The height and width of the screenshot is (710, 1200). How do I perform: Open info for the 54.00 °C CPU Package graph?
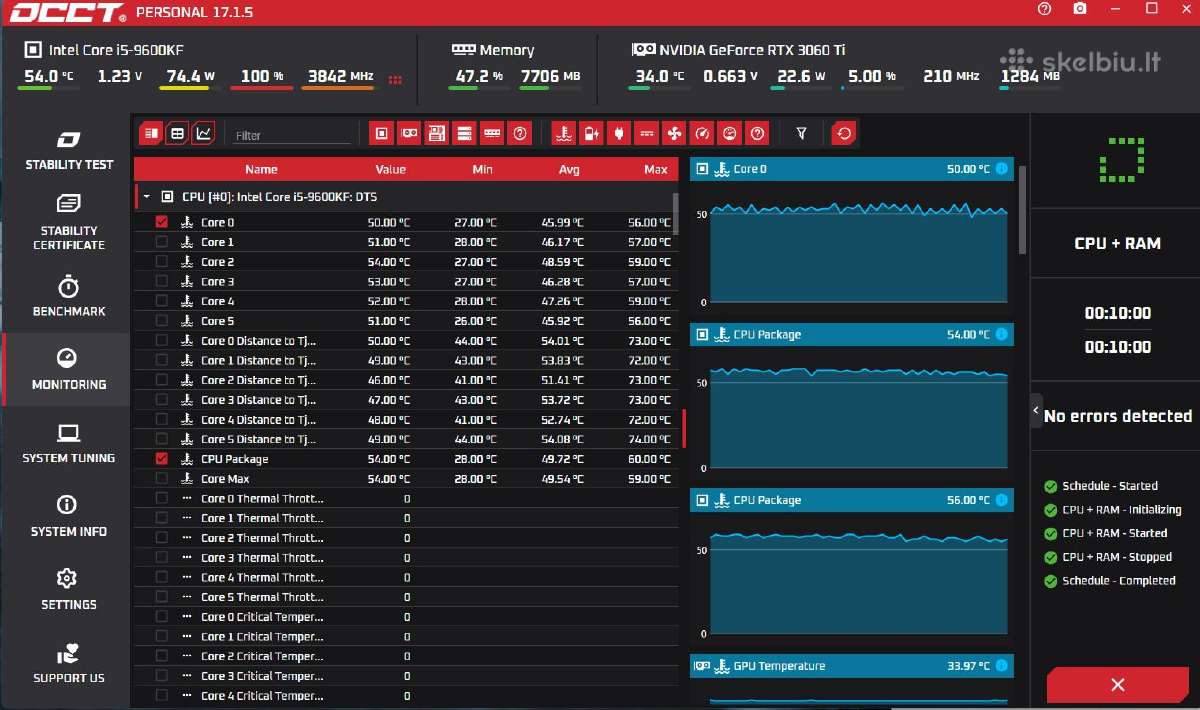(1002, 334)
